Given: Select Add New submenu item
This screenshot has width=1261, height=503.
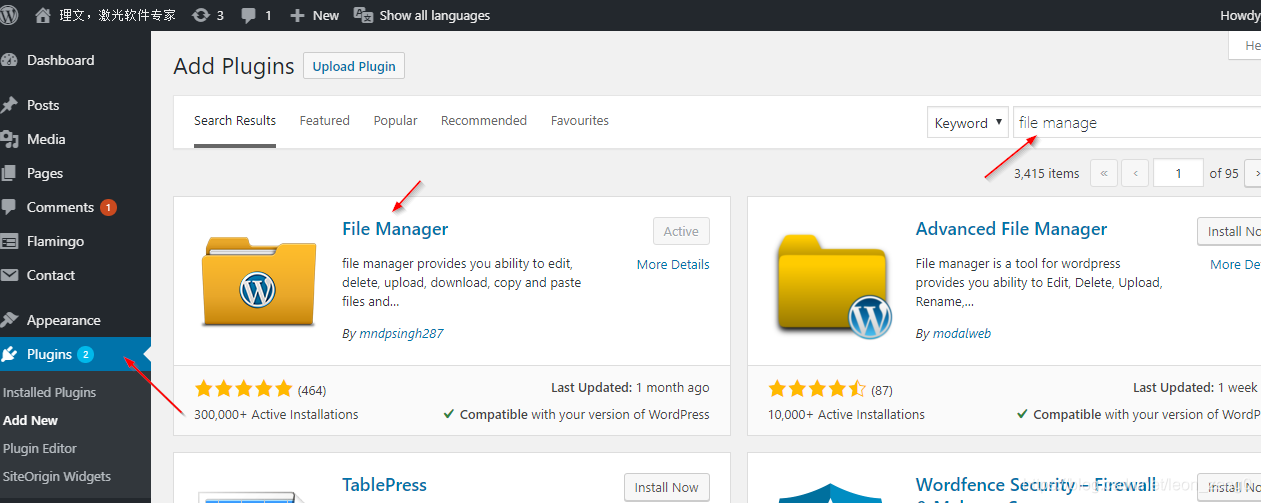Looking at the screenshot, I should 31,420.
